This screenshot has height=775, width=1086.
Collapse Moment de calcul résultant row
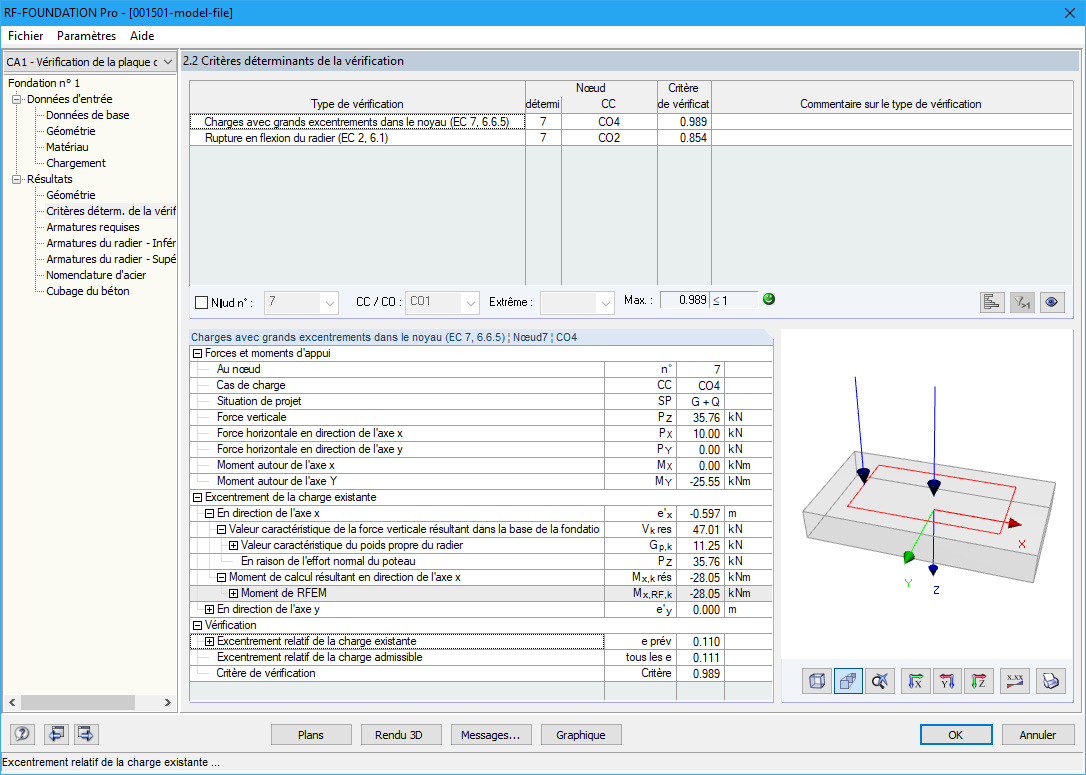pyautogui.click(x=222, y=577)
